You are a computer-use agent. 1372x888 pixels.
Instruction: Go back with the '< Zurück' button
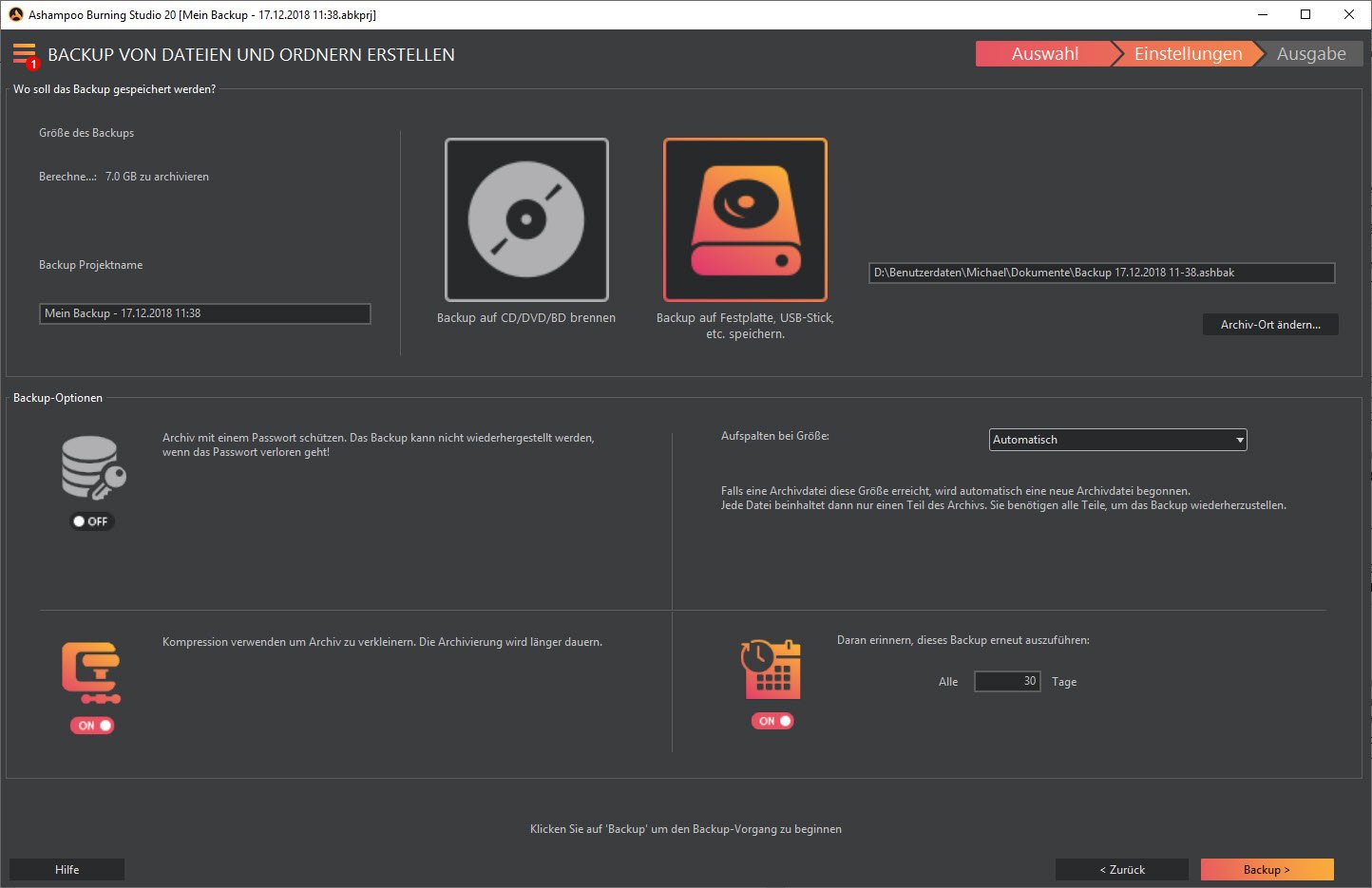point(1122,869)
